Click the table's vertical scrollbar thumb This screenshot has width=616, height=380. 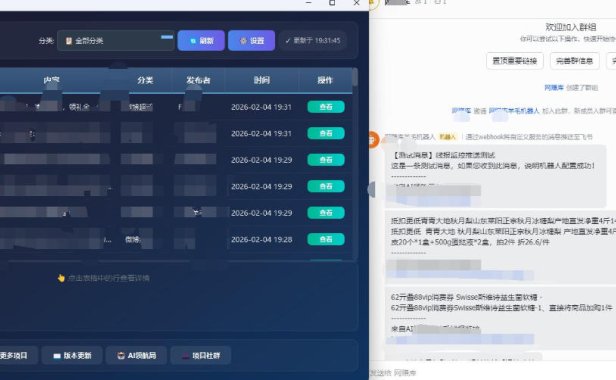[x=355, y=77]
